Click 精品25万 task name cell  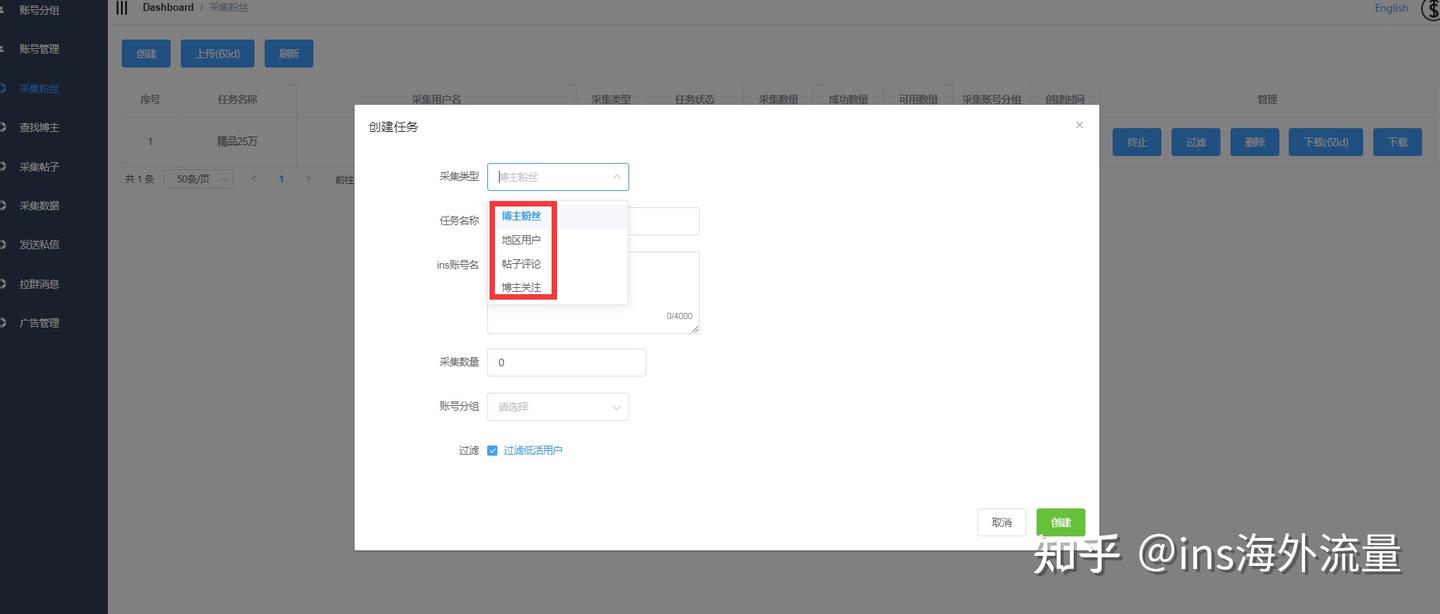point(237,142)
